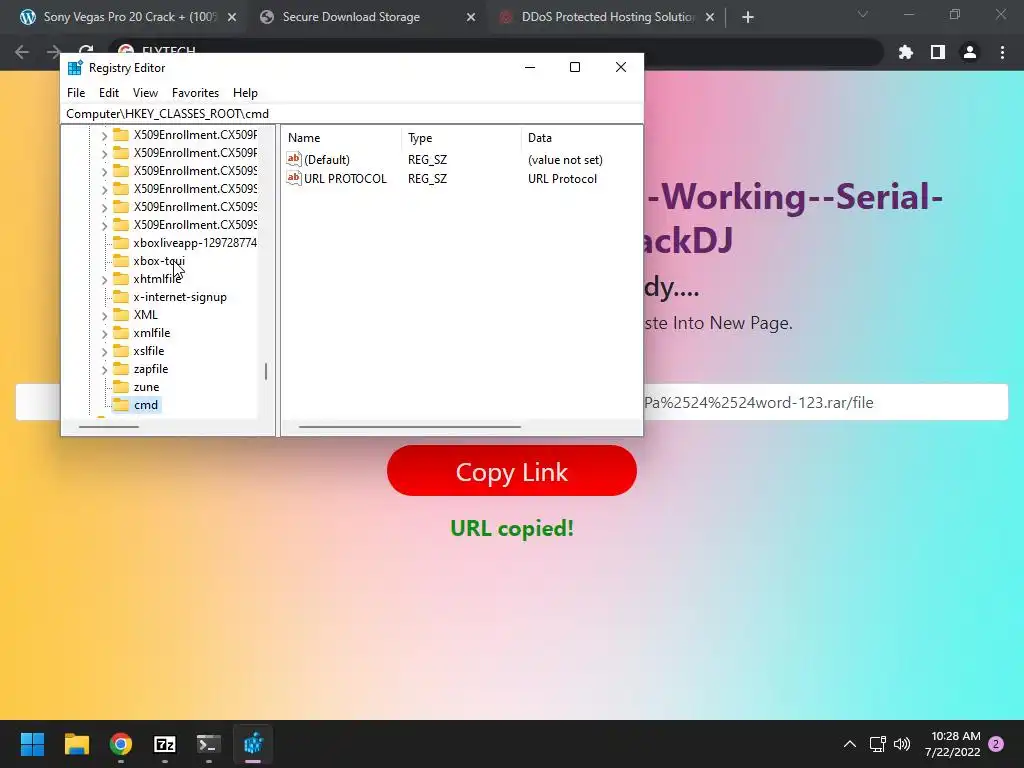Image resolution: width=1024 pixels, height=768 pixels.
Task: Close the DDoS Protected Hosting tab
Action: coord(710,17)
